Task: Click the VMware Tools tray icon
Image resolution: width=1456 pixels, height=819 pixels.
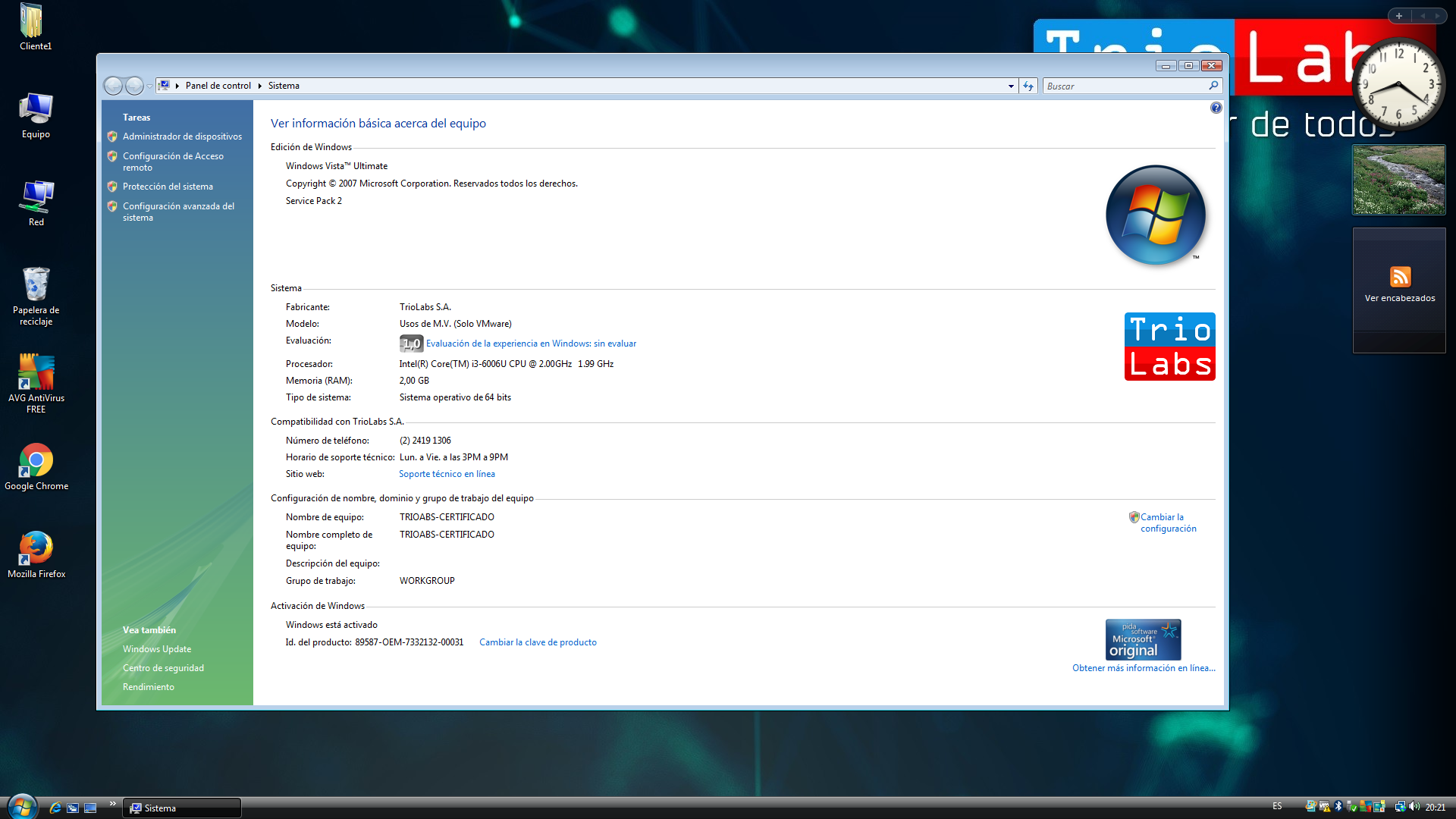Action: click(1324, 806)
